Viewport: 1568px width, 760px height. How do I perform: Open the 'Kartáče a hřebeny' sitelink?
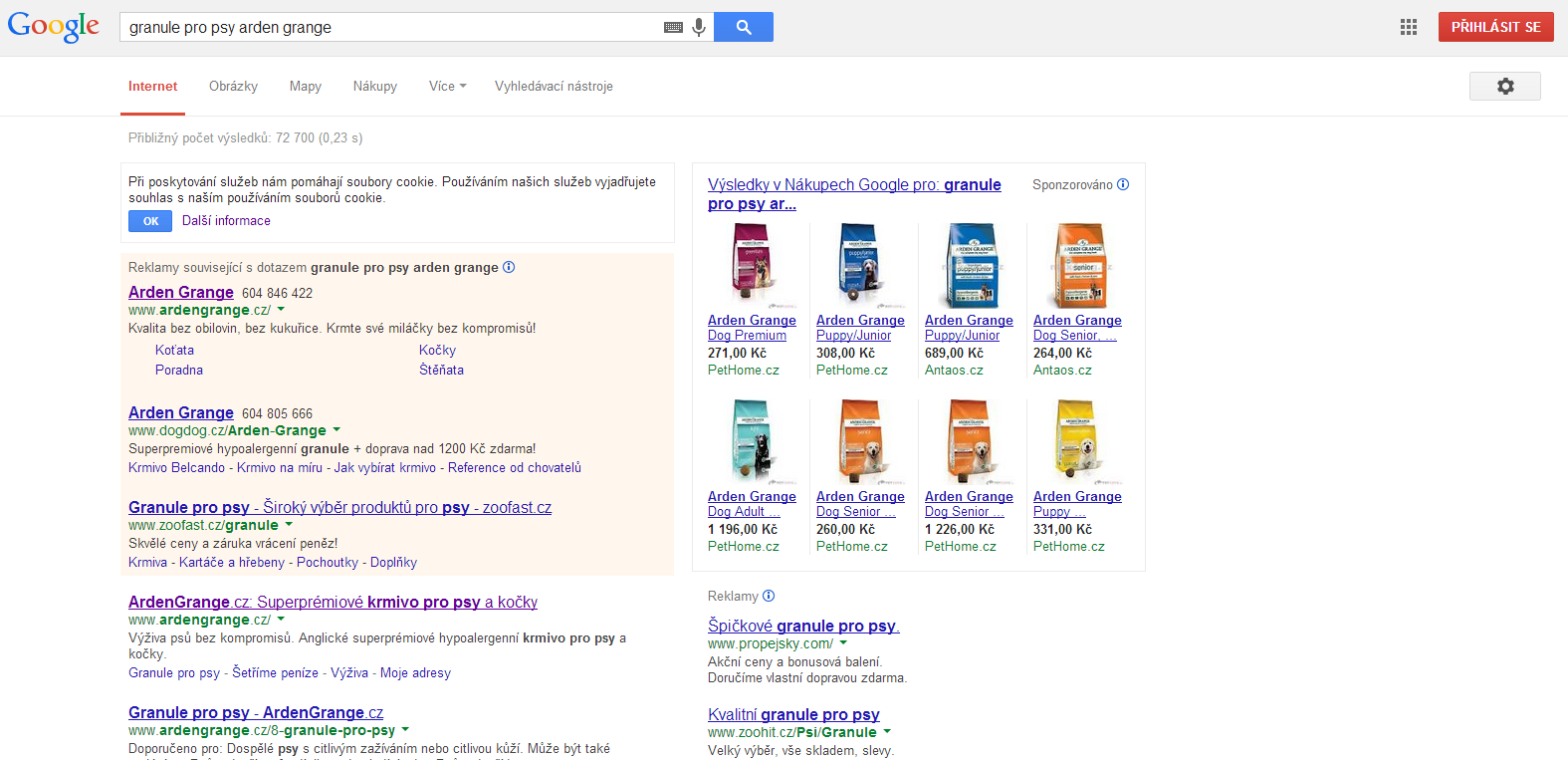(232, 563)
